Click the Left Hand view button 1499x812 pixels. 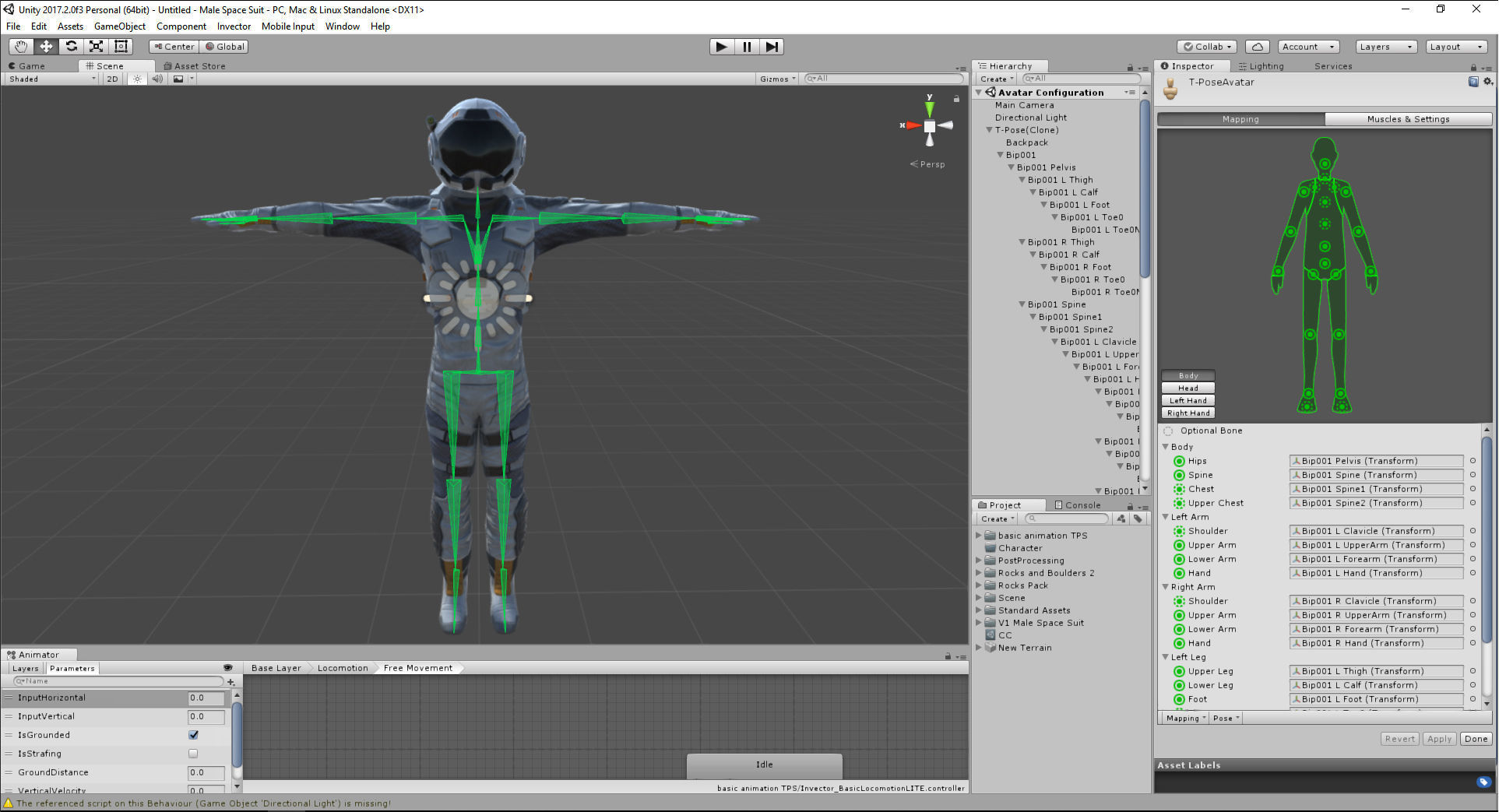(1188, 401)
